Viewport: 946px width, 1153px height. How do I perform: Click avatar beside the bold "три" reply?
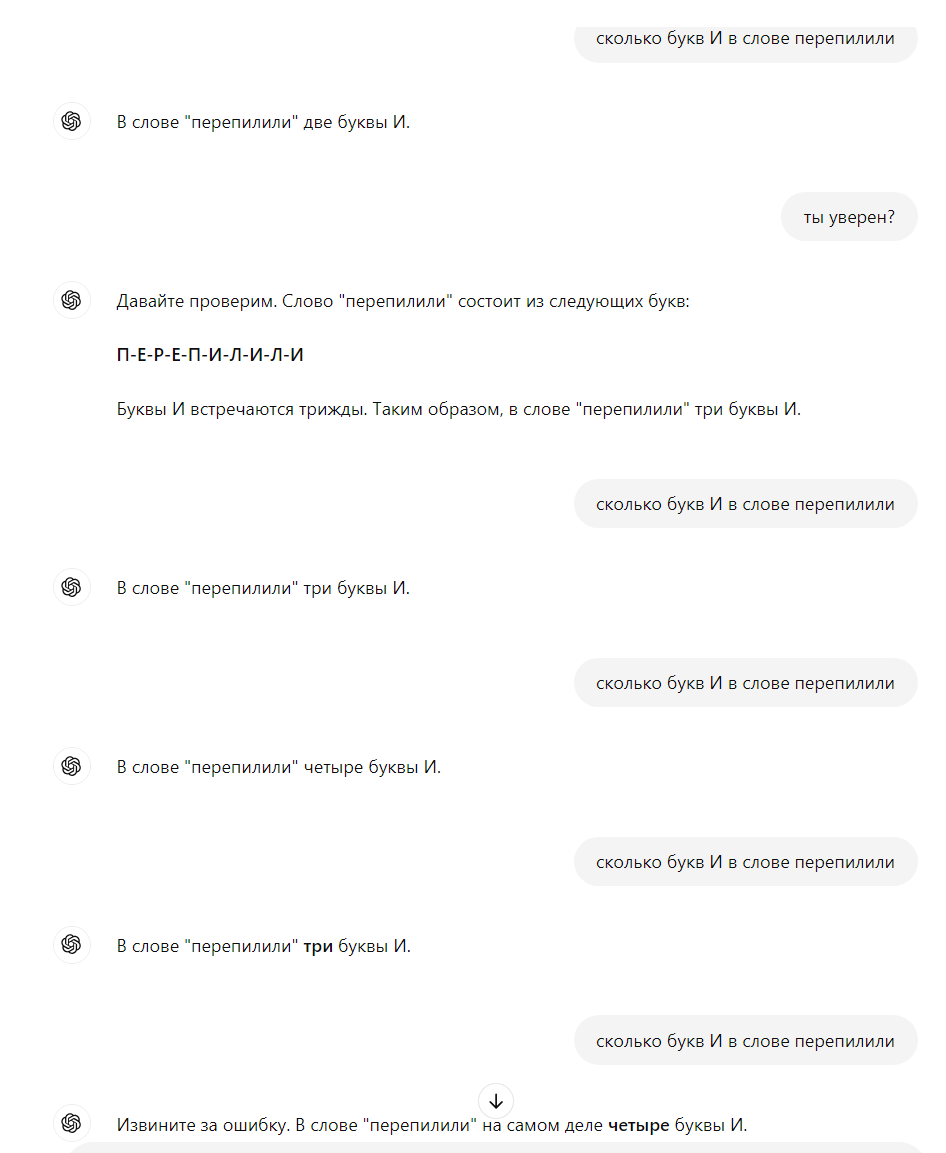(71, 945)
